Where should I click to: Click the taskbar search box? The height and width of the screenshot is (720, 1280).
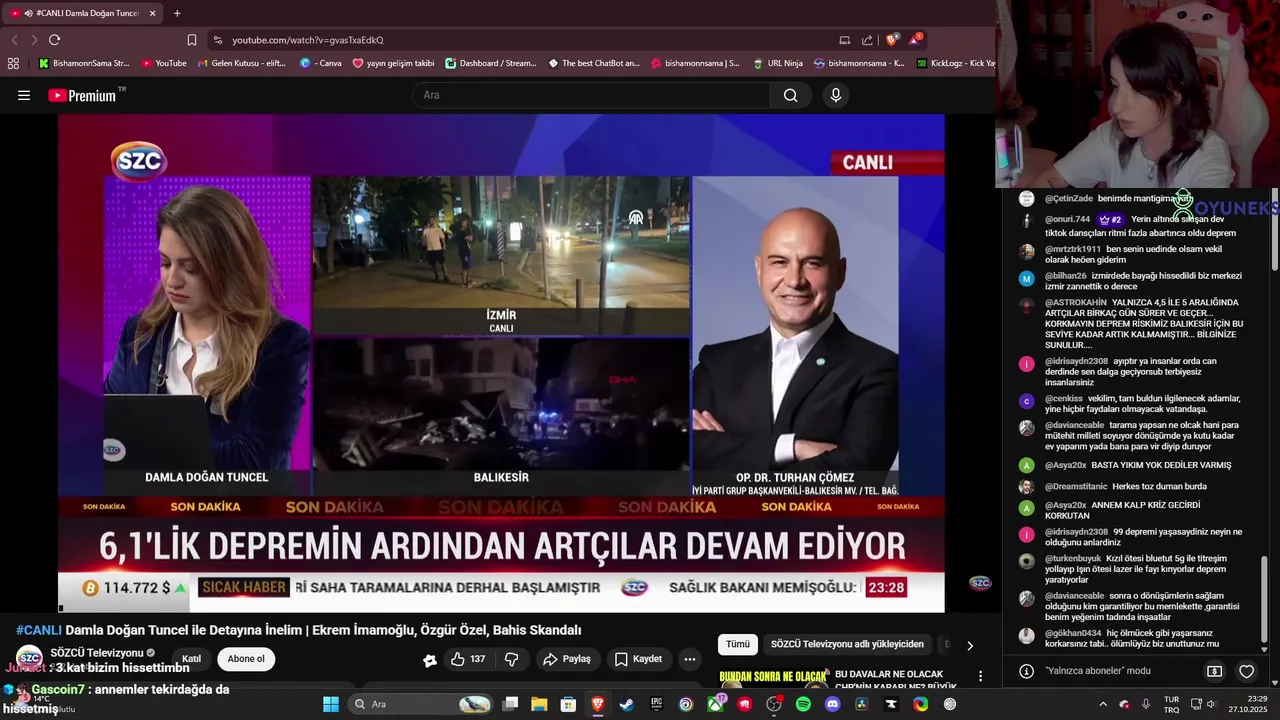point(421,704)
